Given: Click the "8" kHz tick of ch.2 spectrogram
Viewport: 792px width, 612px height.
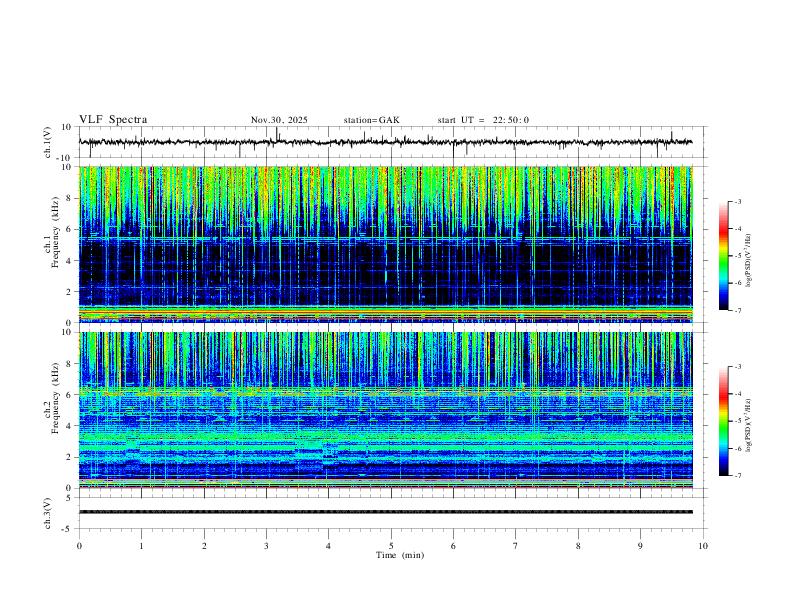Looking at the screenshot, I should [x=70, y=364].
